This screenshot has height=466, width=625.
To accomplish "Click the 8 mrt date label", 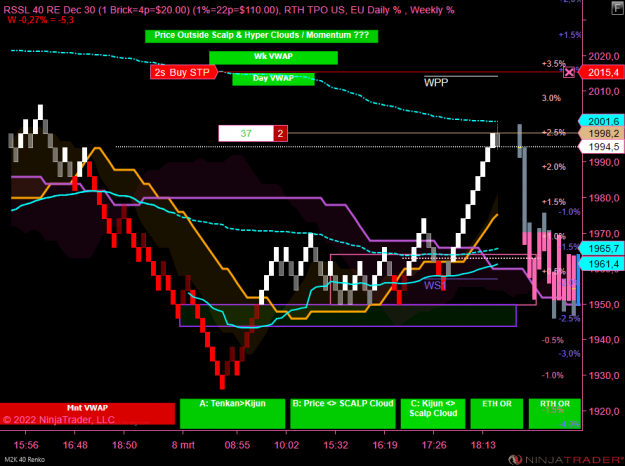I will click(183, 445).
